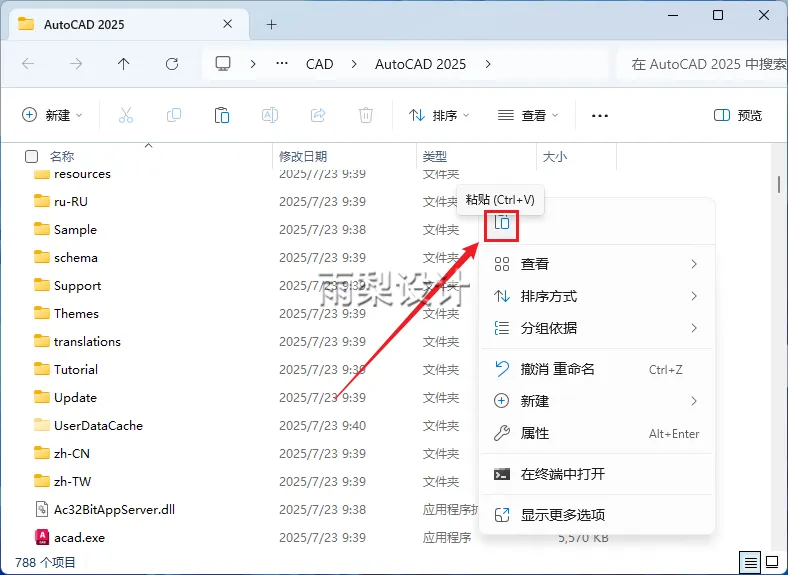788x575 pixels.
Task: Switch to details view icon in status bar
Action: pos(750,562)
